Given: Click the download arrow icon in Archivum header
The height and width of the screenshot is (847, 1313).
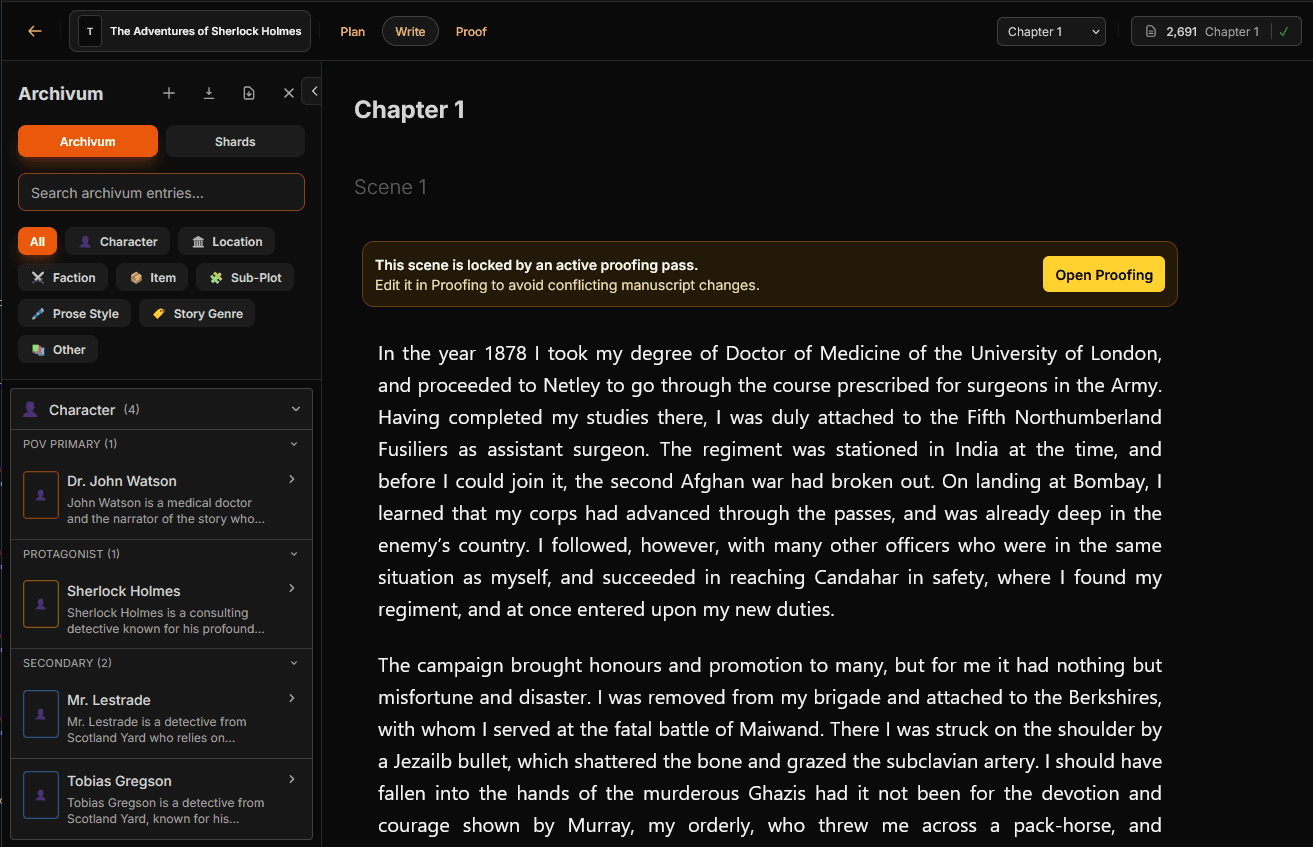Looking at the screenshot, I should point(209,93).
